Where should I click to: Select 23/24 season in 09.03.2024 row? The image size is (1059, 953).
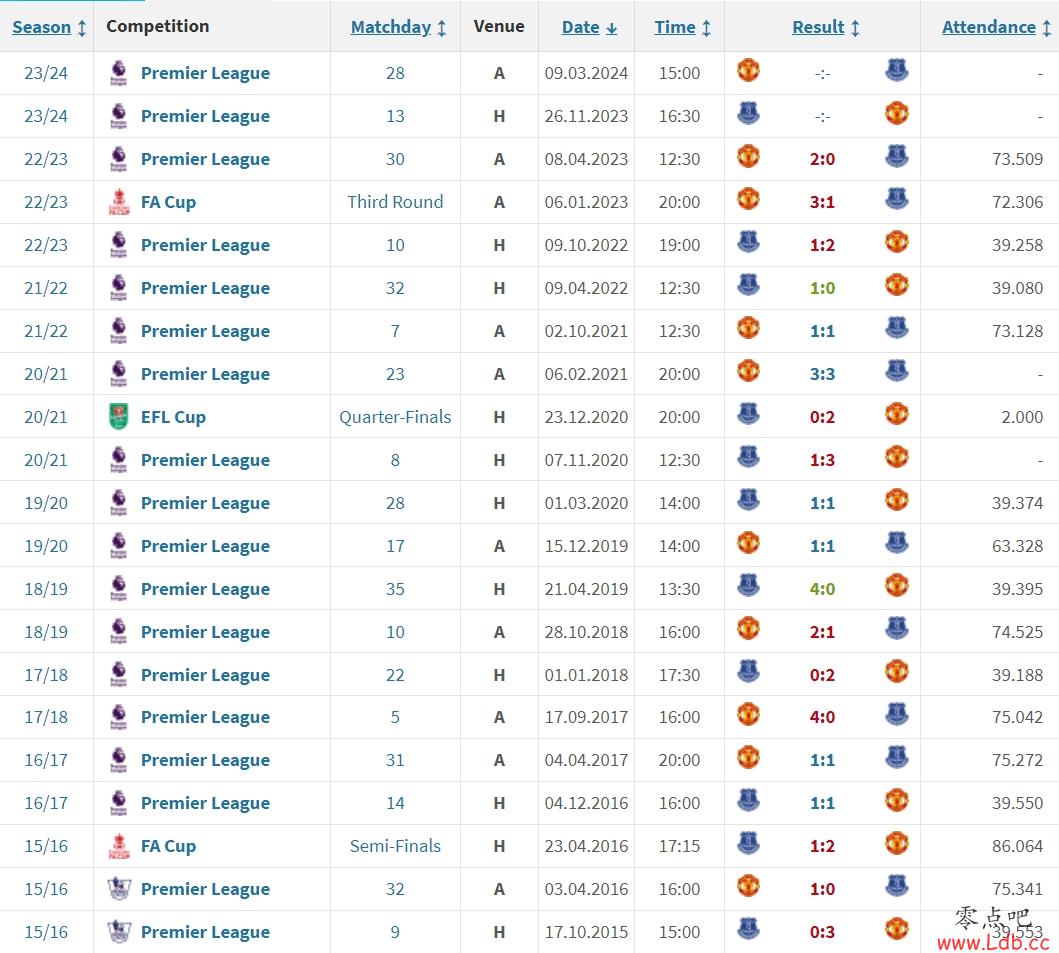46,73
